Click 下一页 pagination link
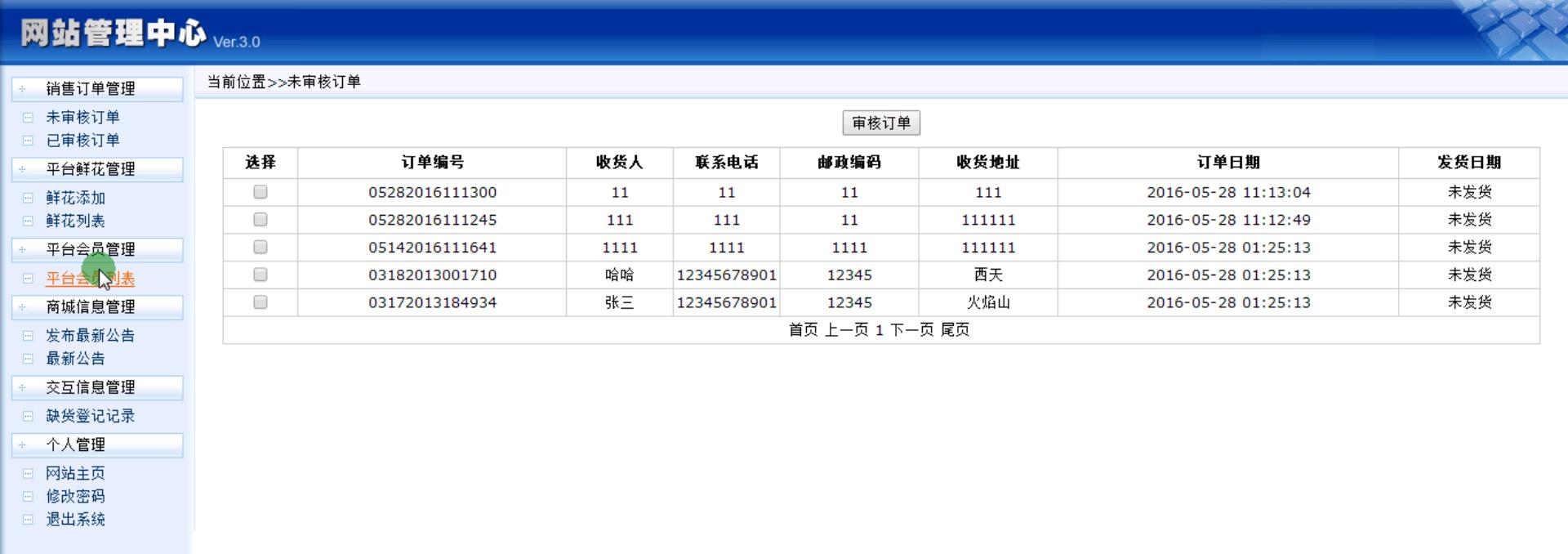This screenshot has width=1568, height=554. click(x=911, y=330)
